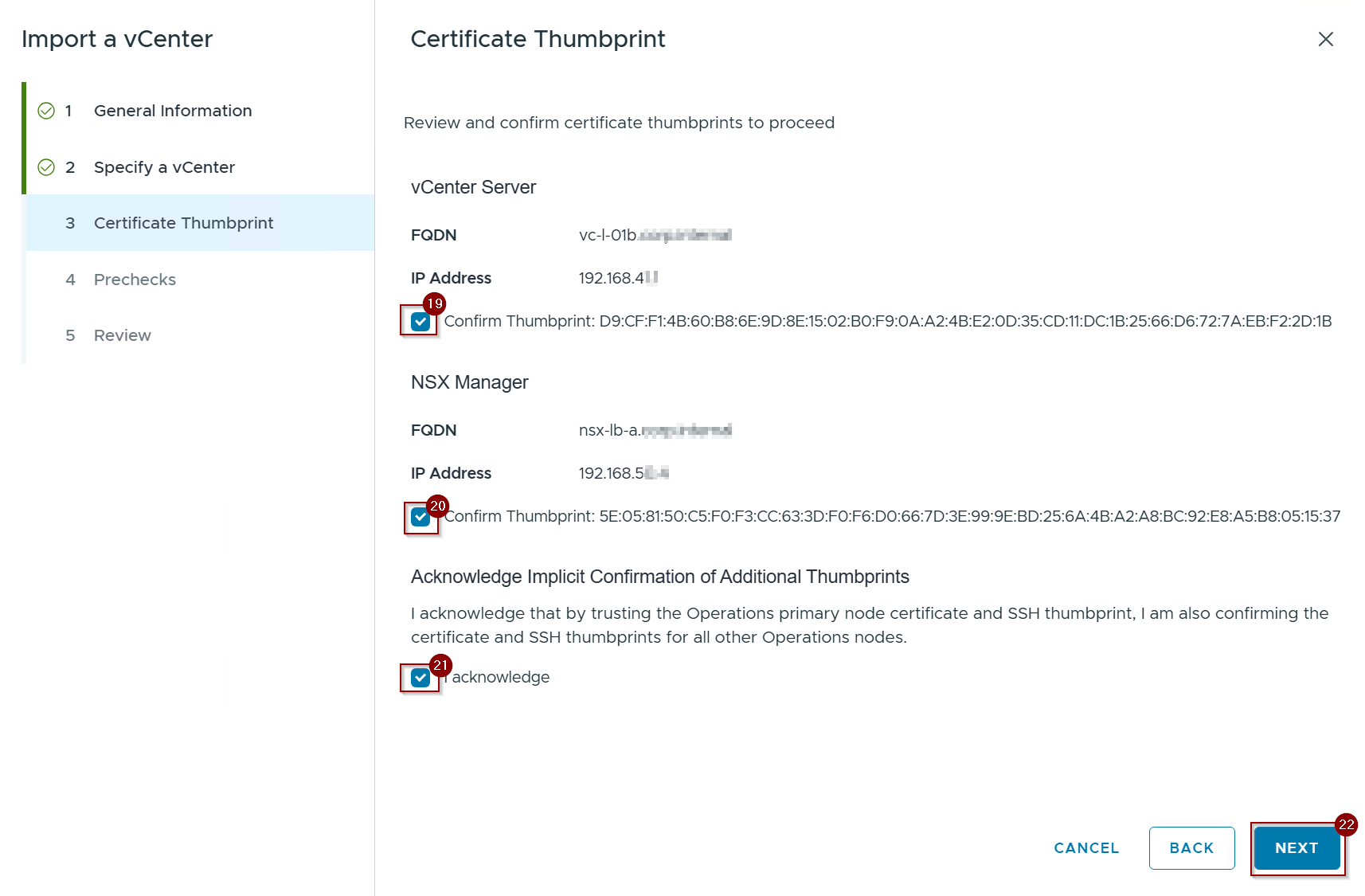Close the Certificate Thumbprint dialog
The image size is (1365, 896).
1325,39
